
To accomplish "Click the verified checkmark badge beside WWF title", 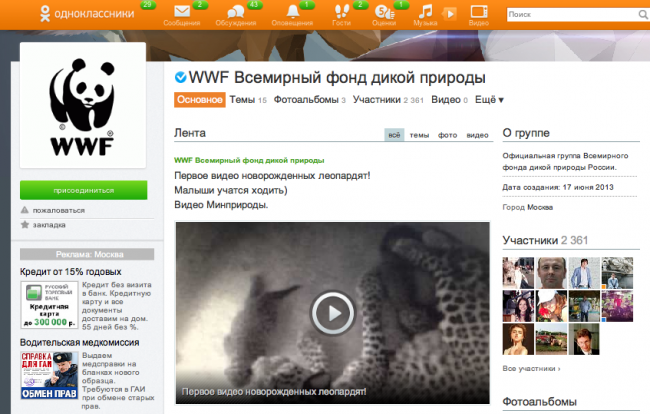I will coord(180,77).
